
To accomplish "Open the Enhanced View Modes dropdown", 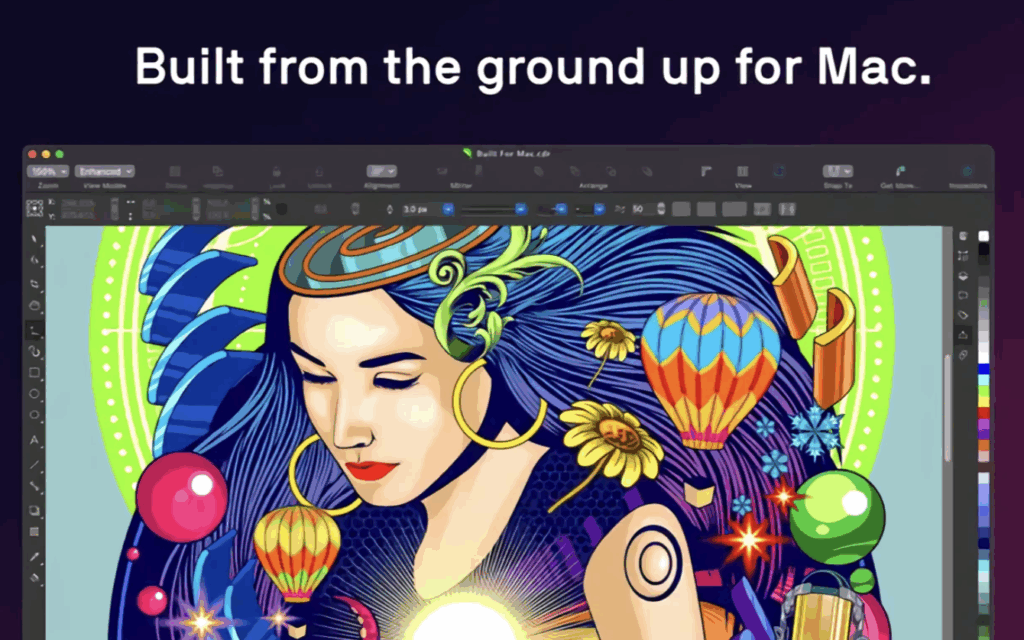I will click(104, 171).
